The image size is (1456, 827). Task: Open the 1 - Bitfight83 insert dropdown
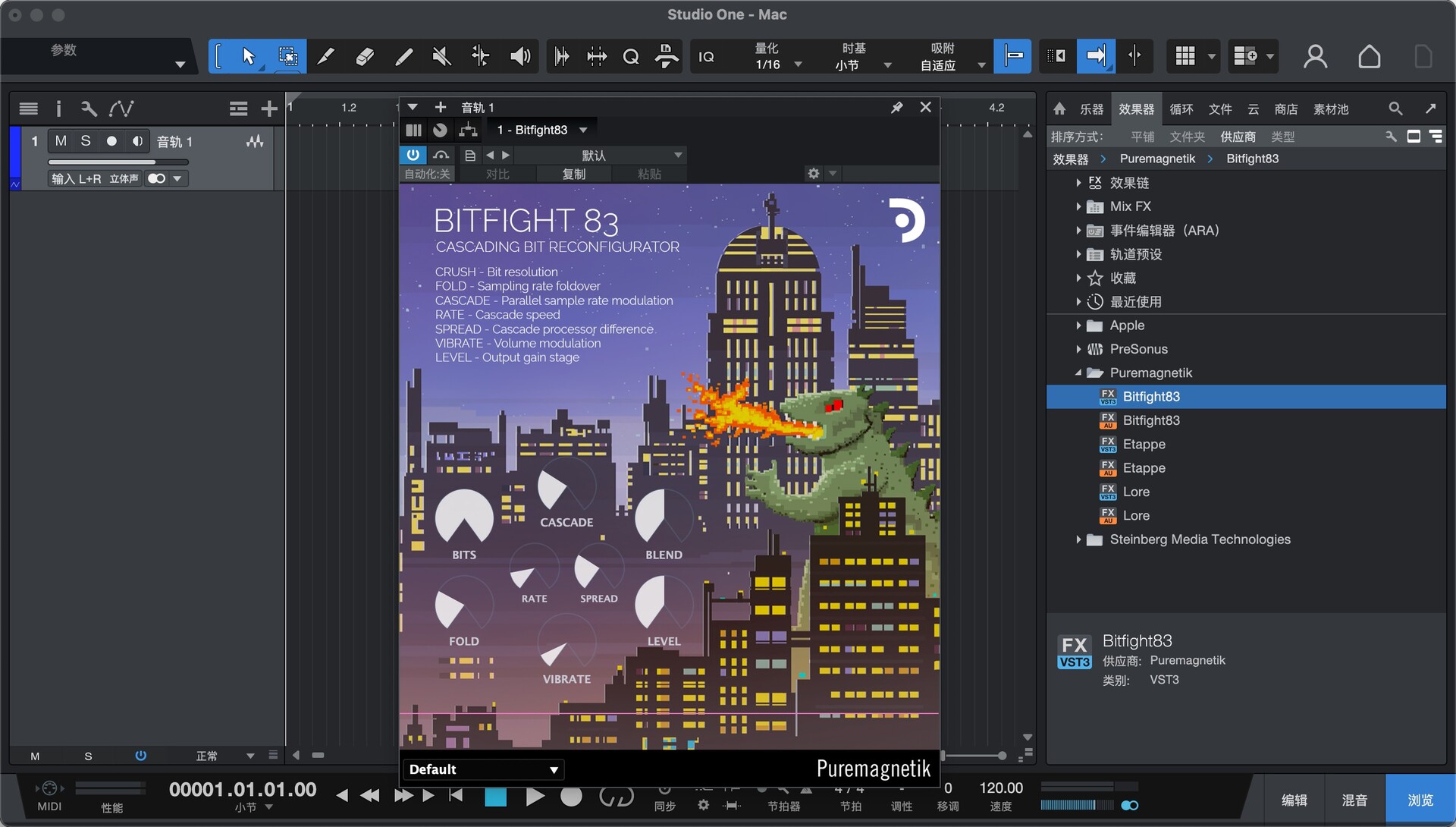pos(541,130)
